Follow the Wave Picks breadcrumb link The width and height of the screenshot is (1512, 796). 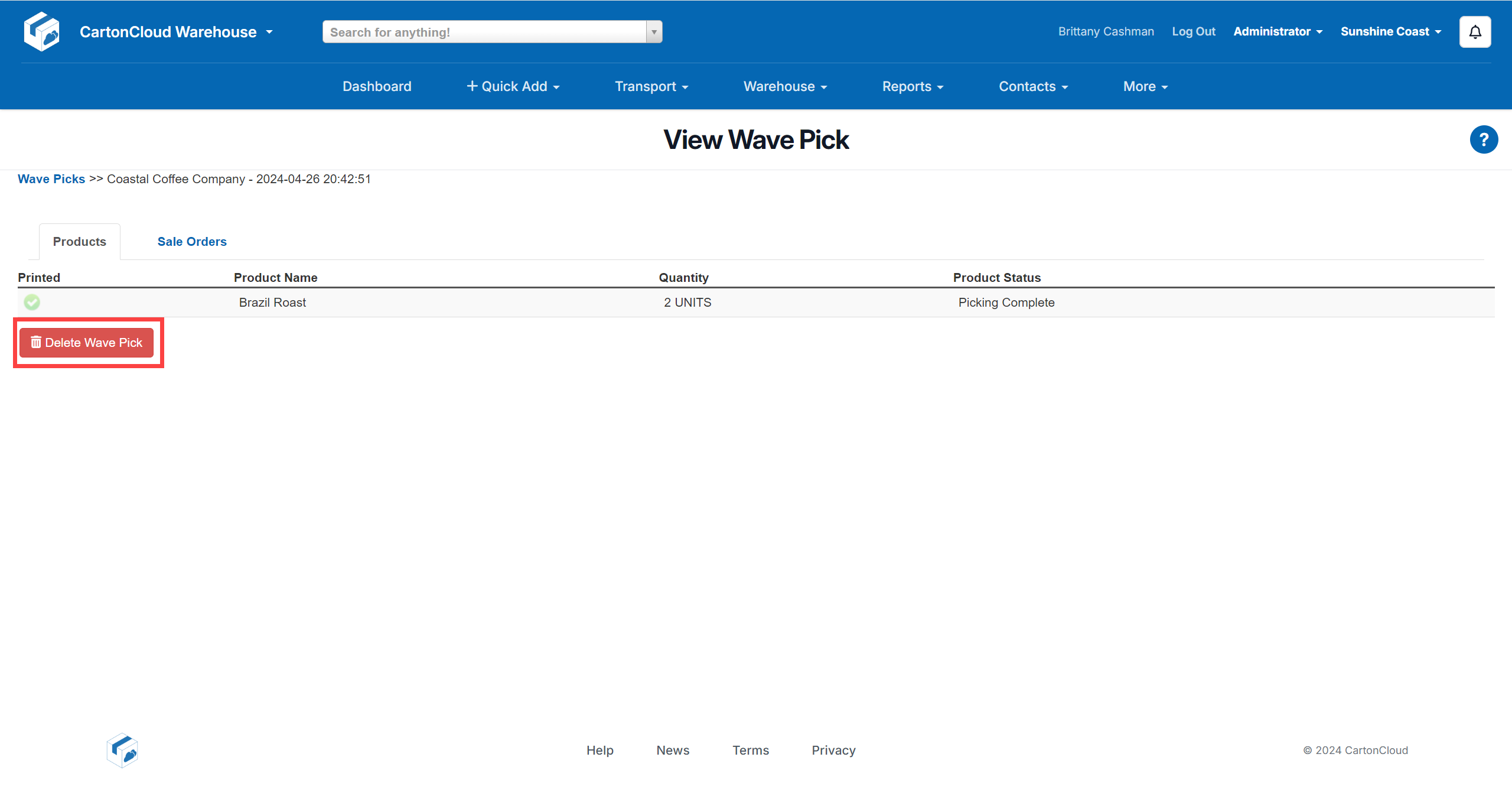(51, 179)
